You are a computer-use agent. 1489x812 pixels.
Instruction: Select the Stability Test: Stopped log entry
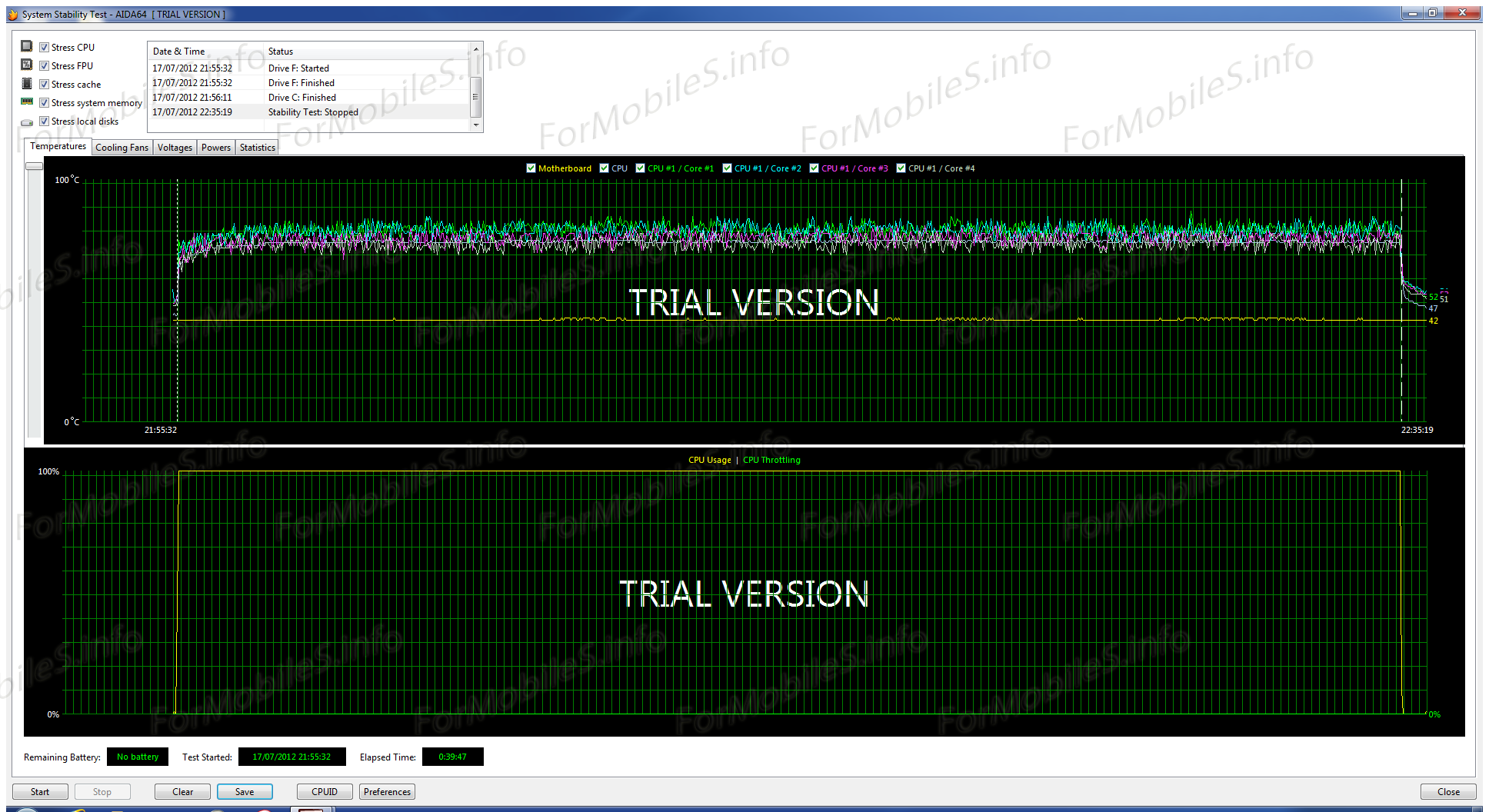(x=312, y=112)
